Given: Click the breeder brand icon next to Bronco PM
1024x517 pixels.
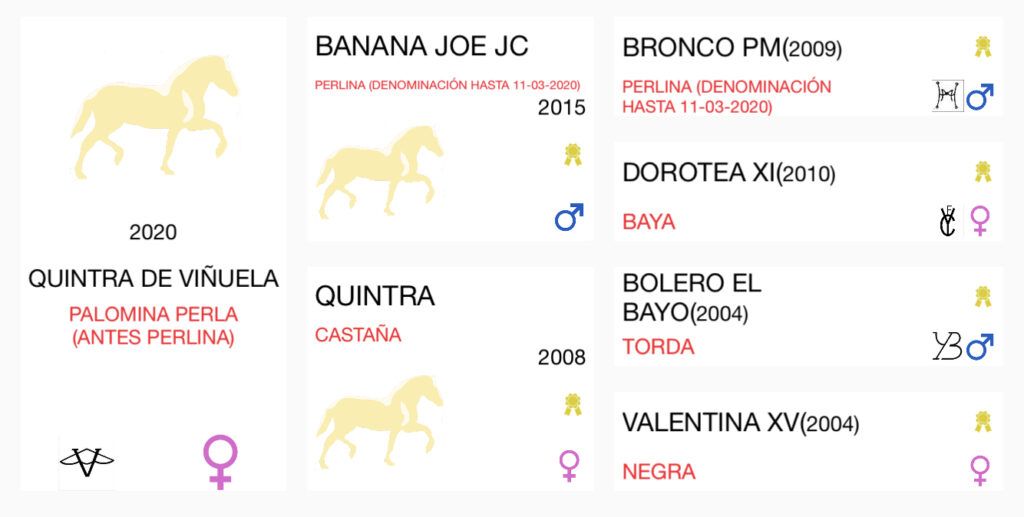Looking at the screenshot, I should 948,97.
